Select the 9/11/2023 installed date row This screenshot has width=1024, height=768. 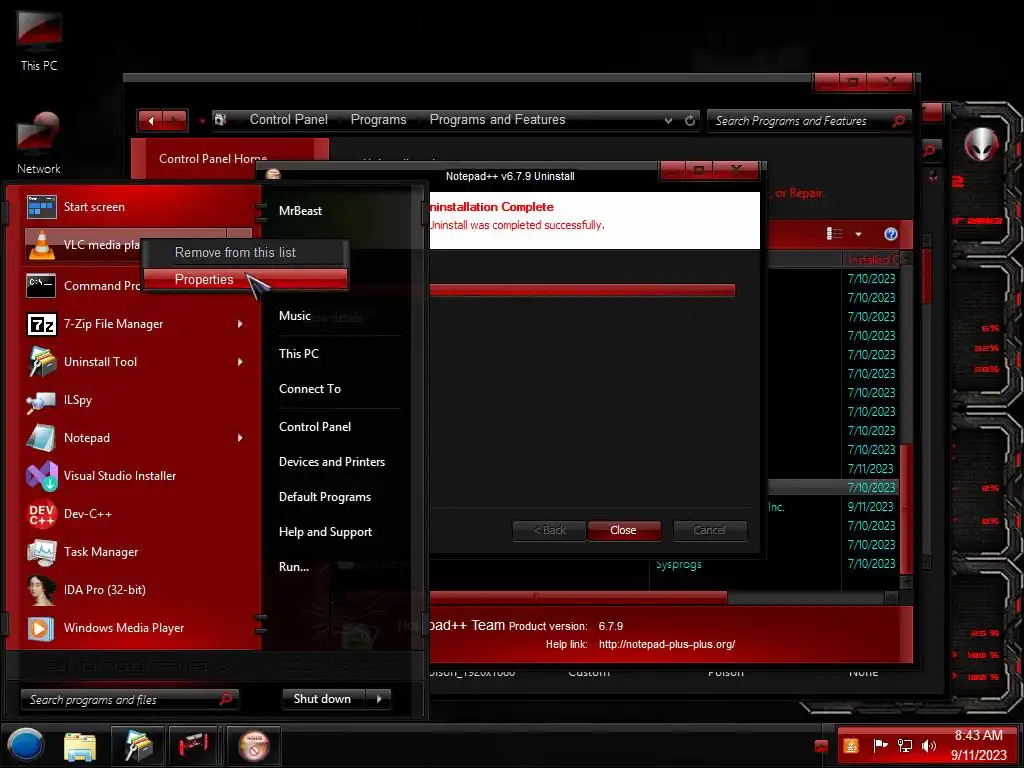pos(870,507)
